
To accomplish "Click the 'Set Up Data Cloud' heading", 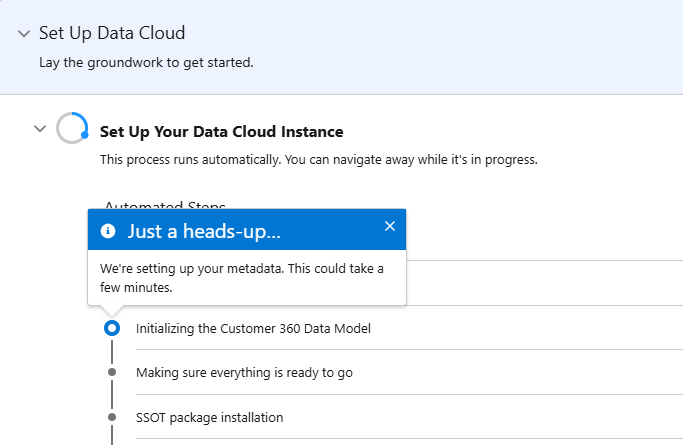I will [x=112, y=33].
